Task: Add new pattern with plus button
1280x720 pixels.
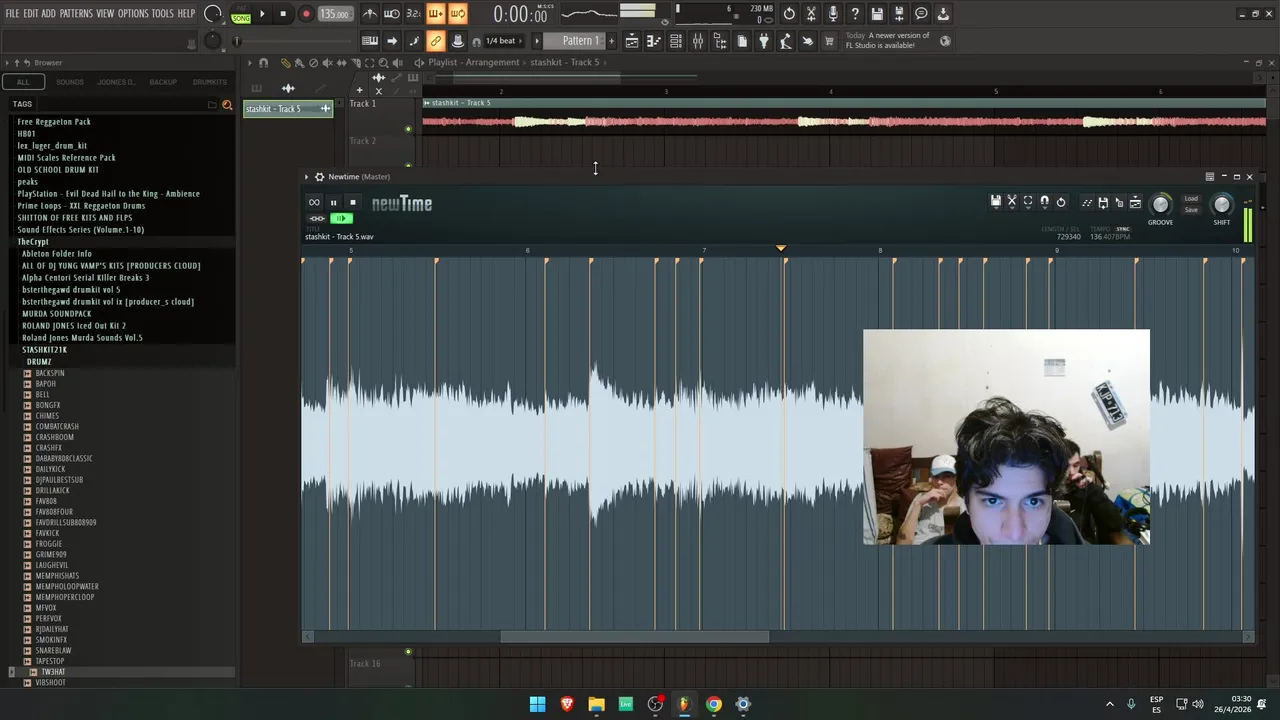Action: (612, 41)
